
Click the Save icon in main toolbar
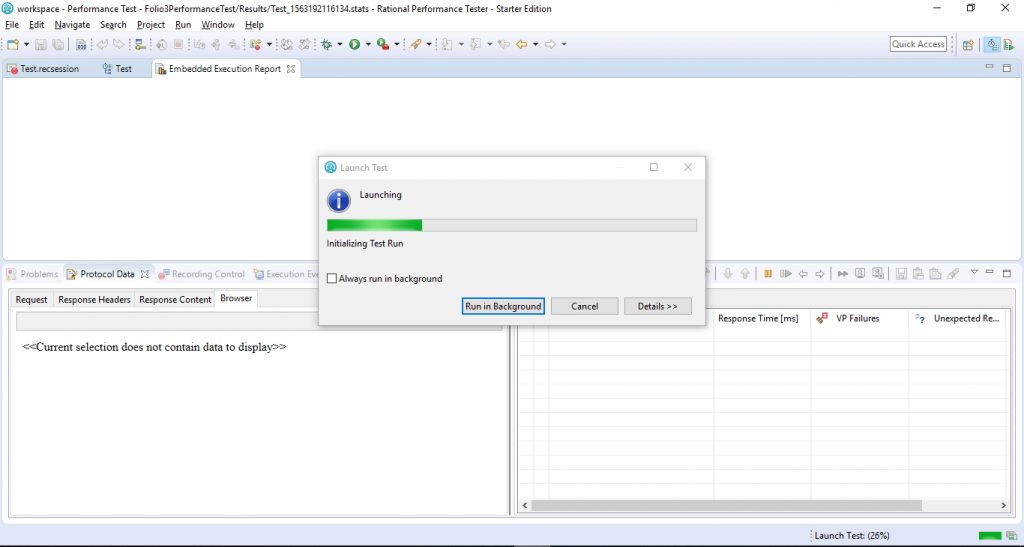[x=40, y=44]
